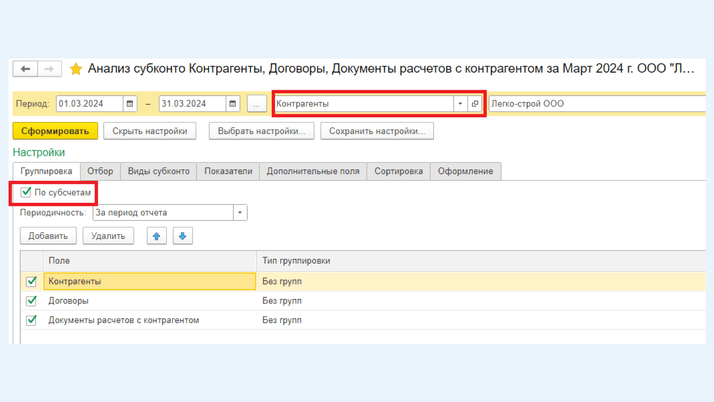
Task: Click the Тип группировки column header
Action: [x=481, y=261]
